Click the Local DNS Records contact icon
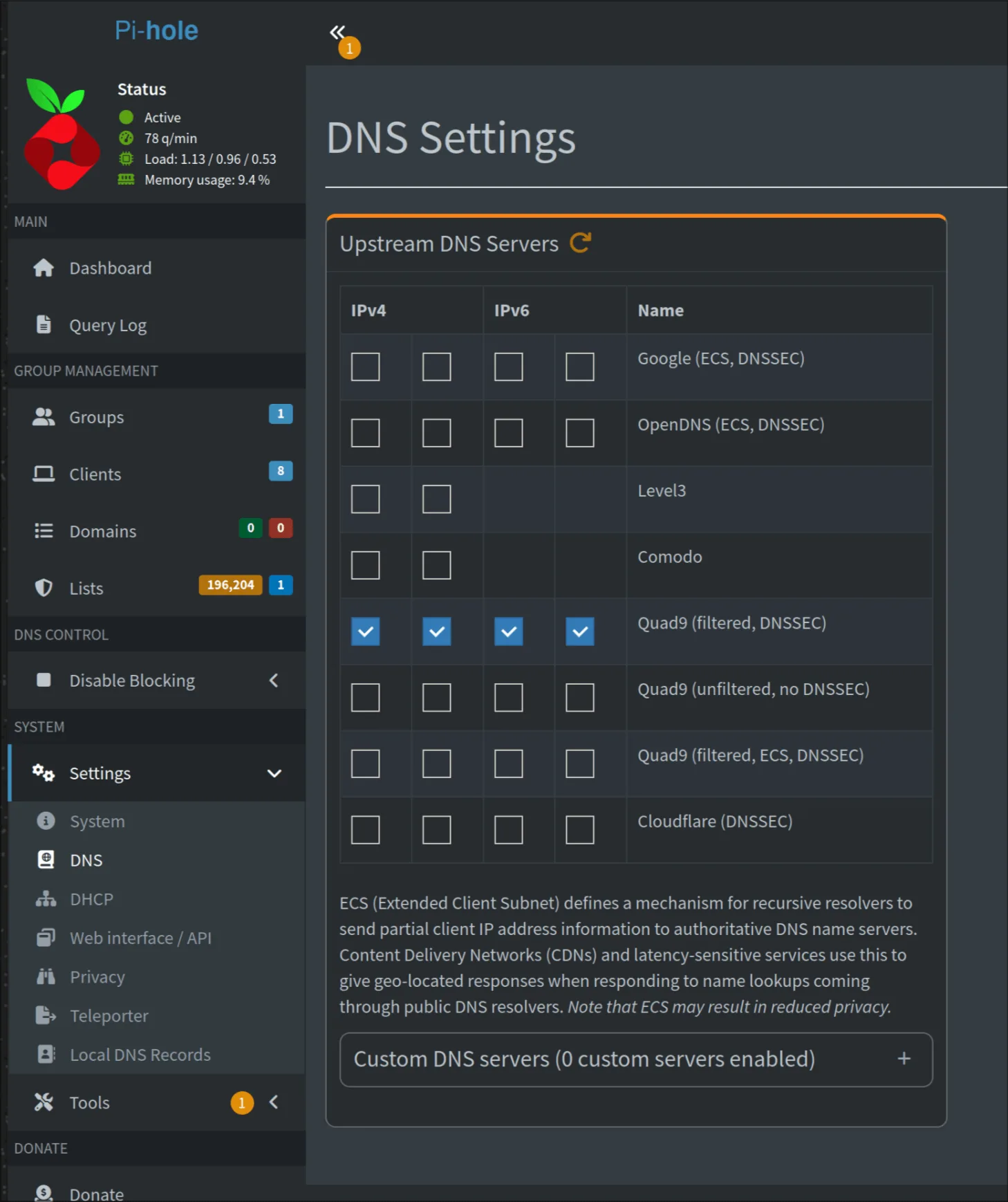 click(46, 1055)
